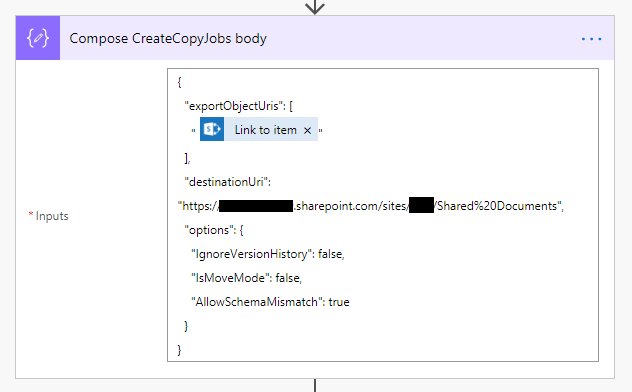Place cursor at the final closing brace

click(179, 350)
